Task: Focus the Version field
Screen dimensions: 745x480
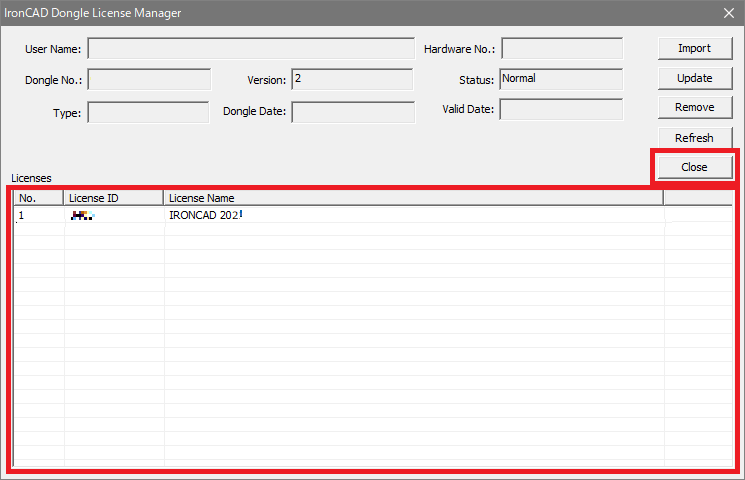Action: [x=352, y=80]
